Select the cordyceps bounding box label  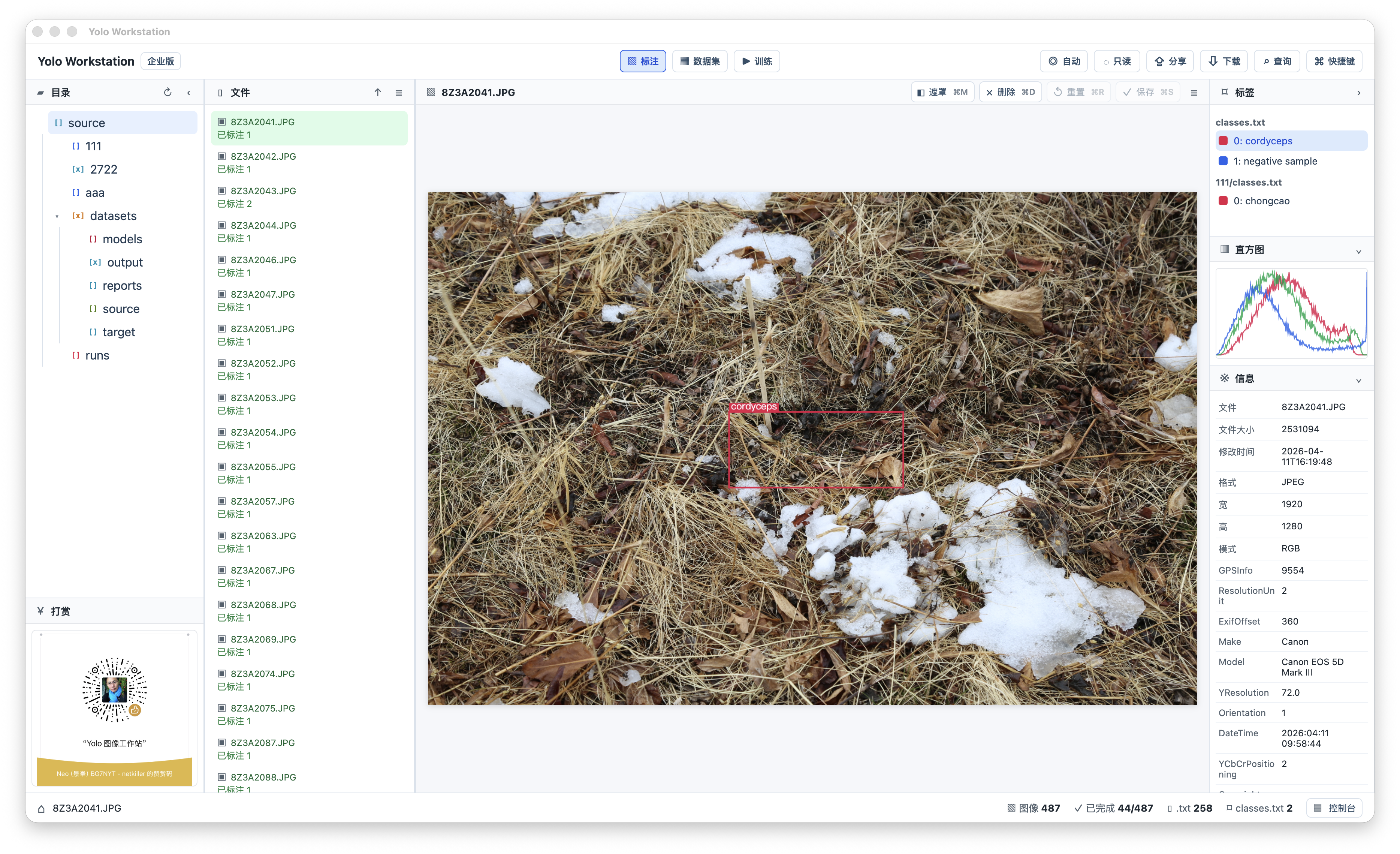754,406
